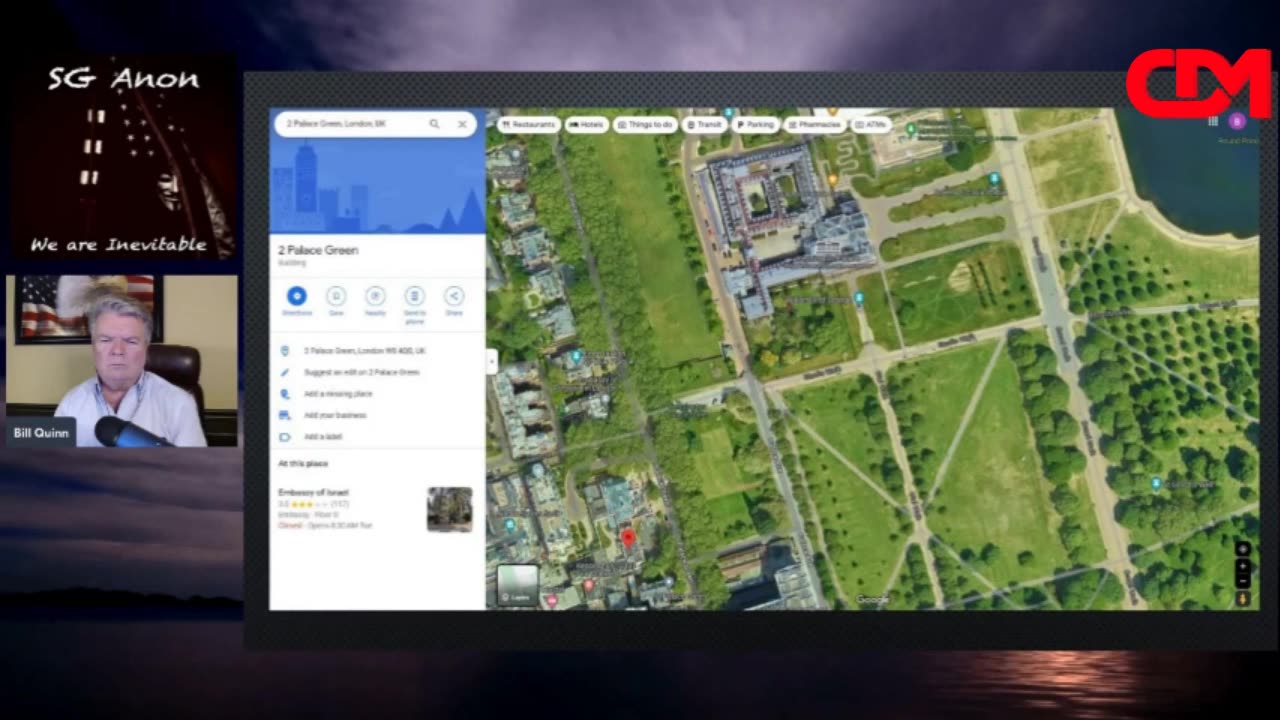Click Add your business

pyautogui.click(x=376, y=415)
